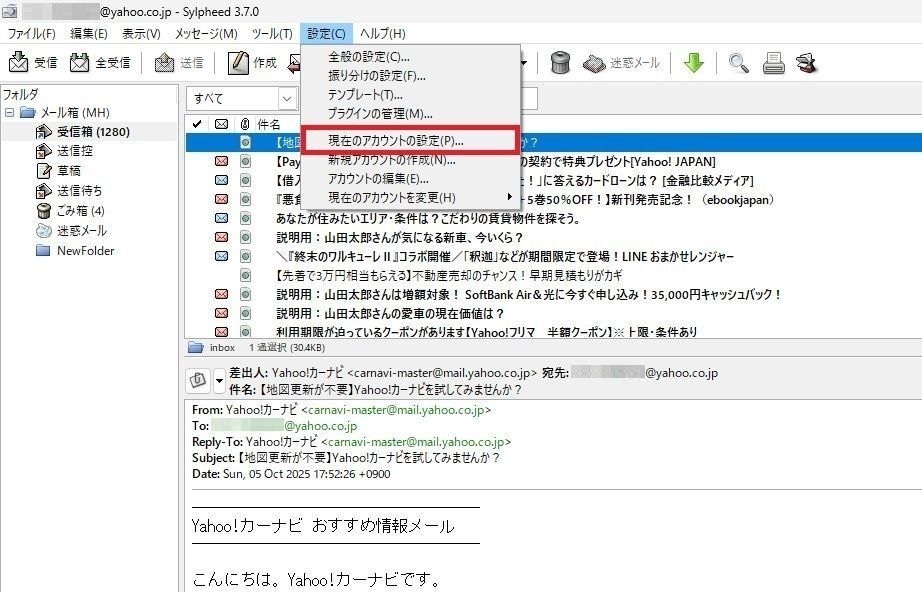Click the 作成 (Compose) toolbar icon
The image size is (922, 592).
tap(252, 63)
